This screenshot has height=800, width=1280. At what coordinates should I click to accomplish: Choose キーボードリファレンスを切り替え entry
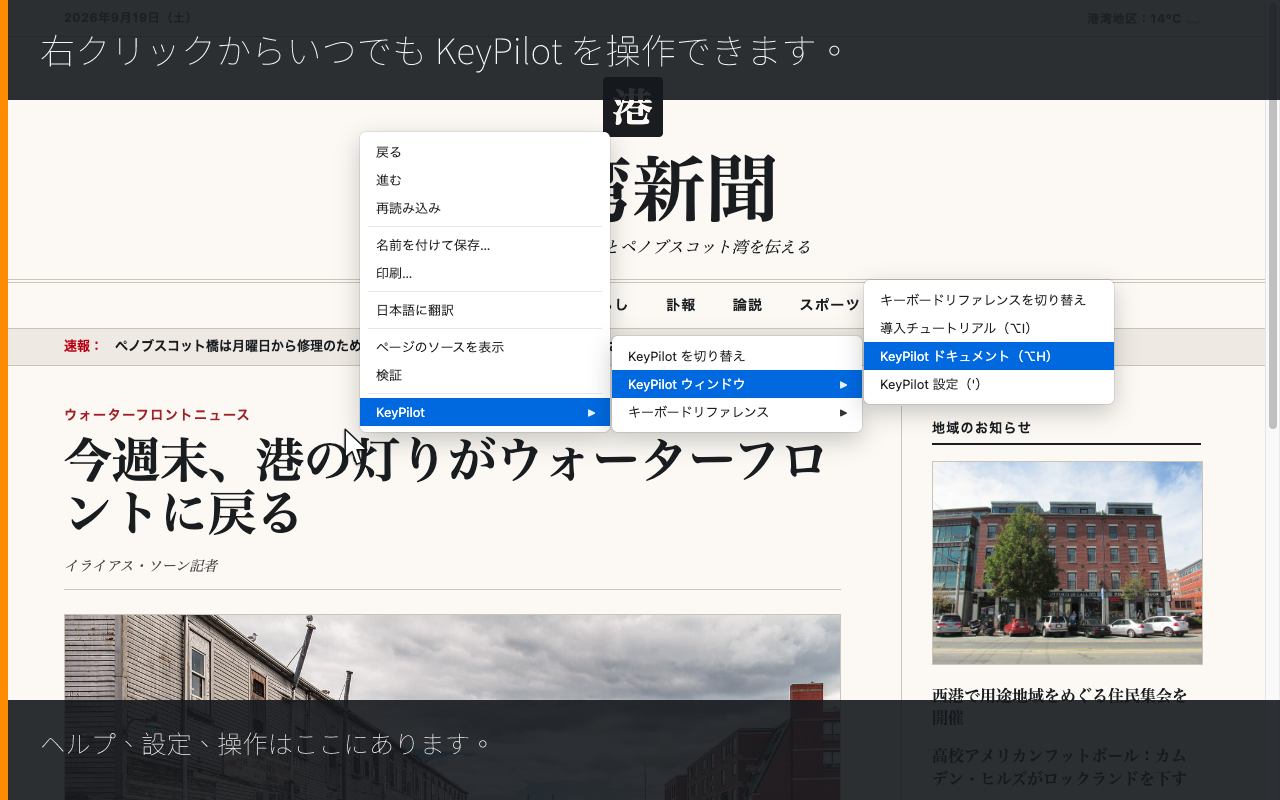(x=989, y=300)
